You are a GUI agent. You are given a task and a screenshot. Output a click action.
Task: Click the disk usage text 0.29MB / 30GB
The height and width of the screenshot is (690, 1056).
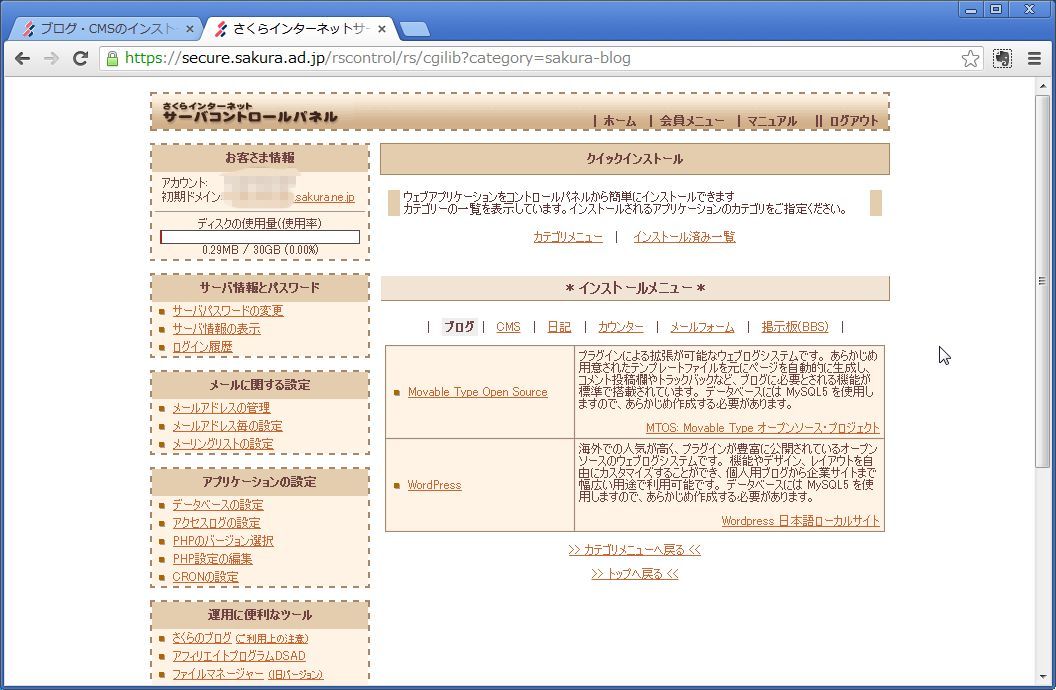click(260, 250)
